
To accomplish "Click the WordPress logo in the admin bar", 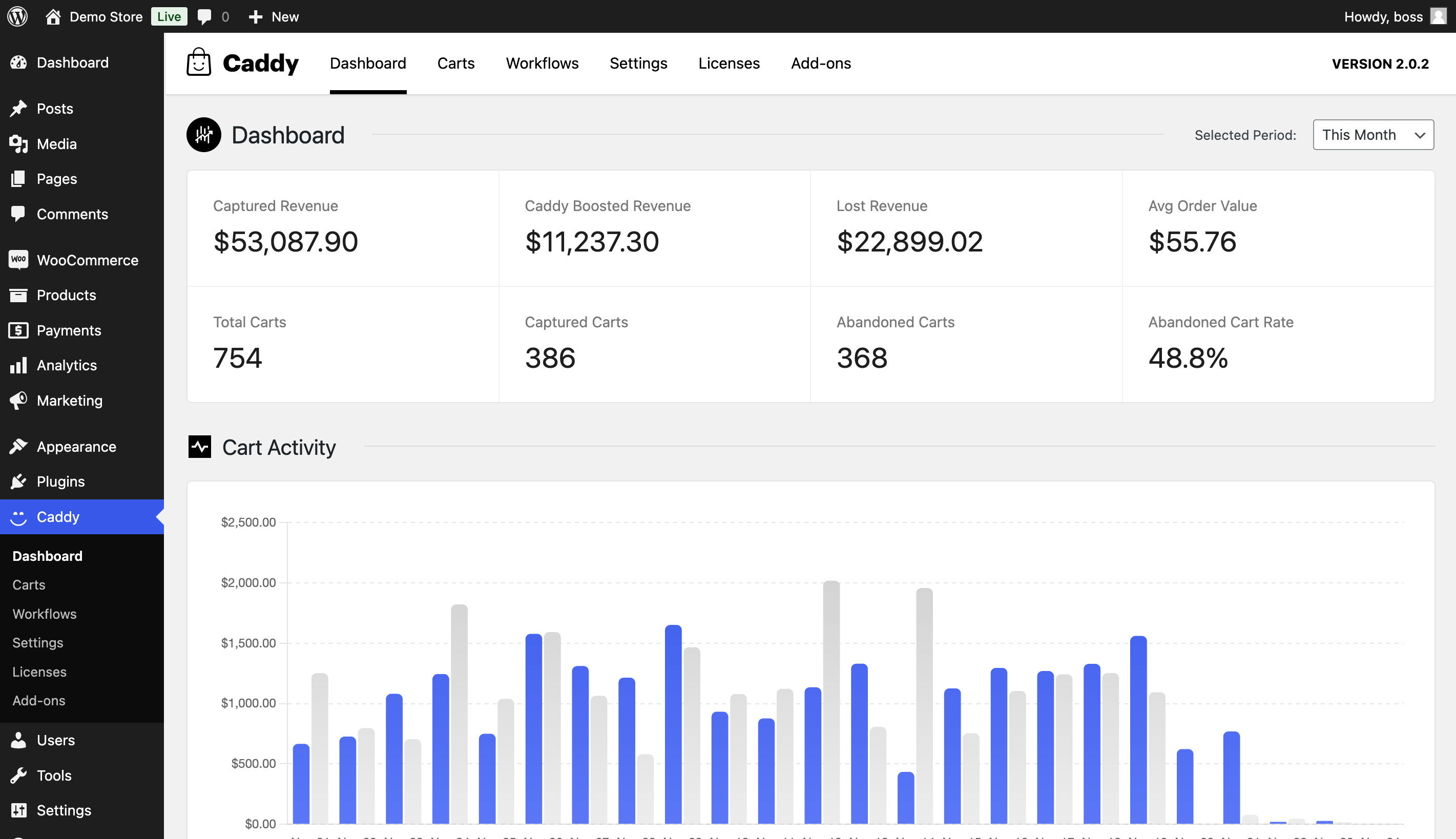I will (x=17, y=16).
